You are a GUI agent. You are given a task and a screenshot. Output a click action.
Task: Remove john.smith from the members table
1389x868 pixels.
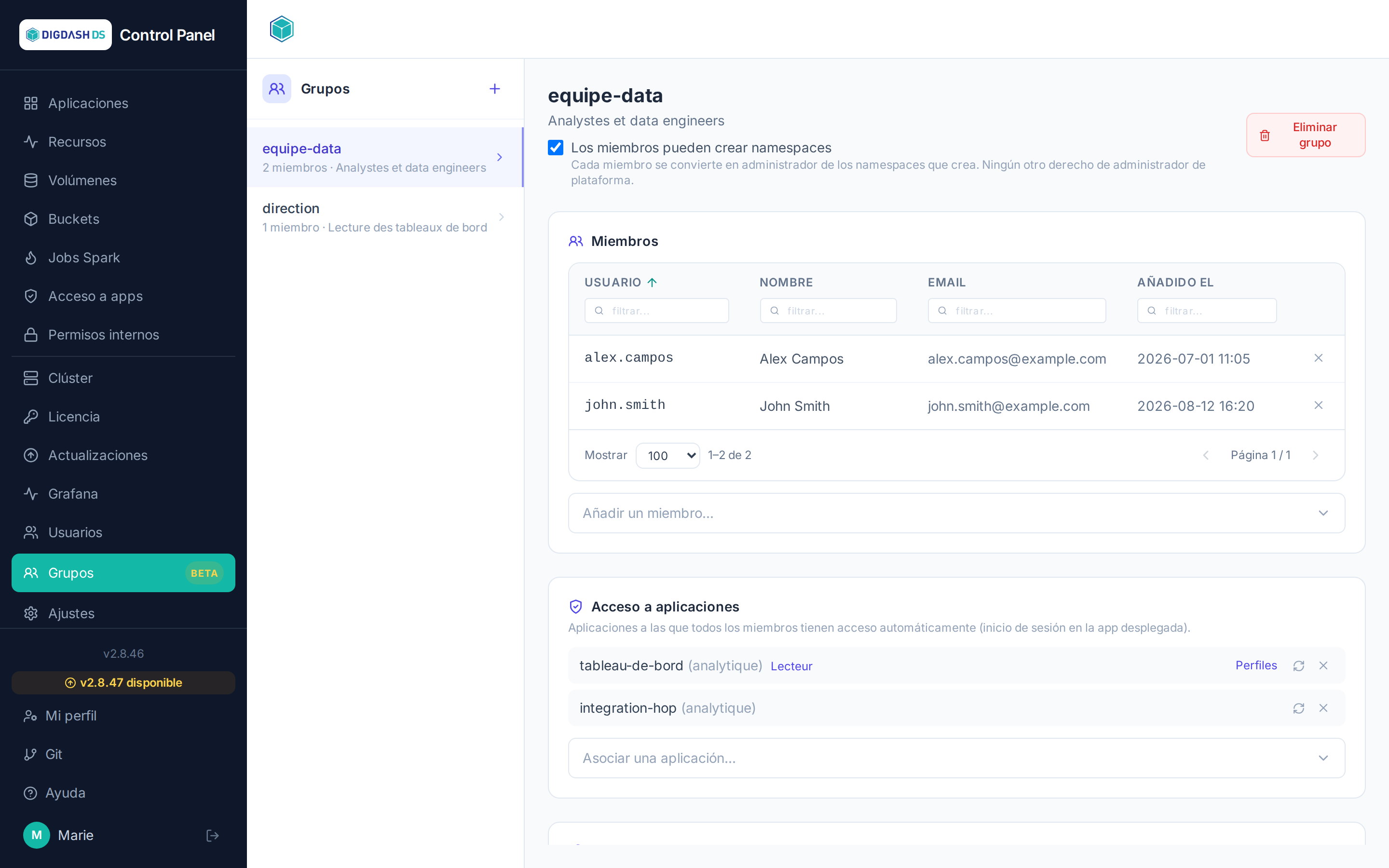pyautogui.click(x=1319, y=405)
